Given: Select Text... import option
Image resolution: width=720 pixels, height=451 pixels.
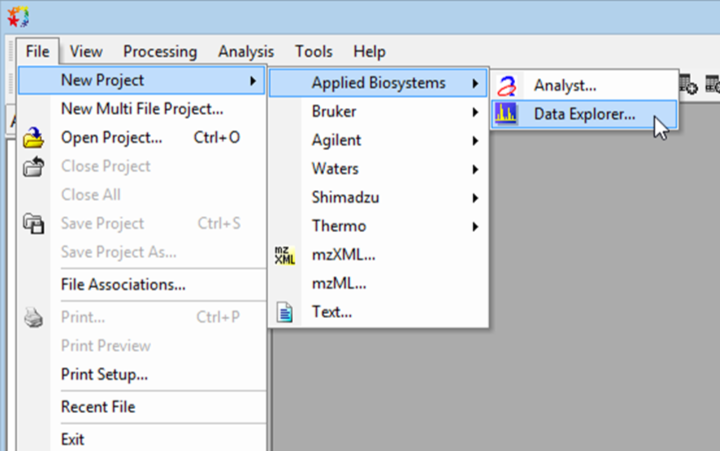Looking at the screenshot, I should pyautogui.click(x=378, y=312).
